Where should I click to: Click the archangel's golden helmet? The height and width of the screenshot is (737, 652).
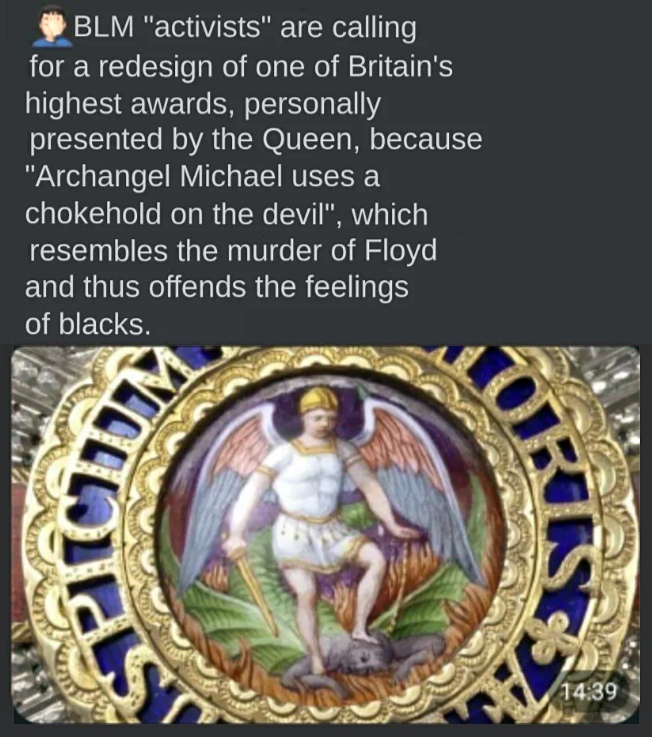coord(319,401)
